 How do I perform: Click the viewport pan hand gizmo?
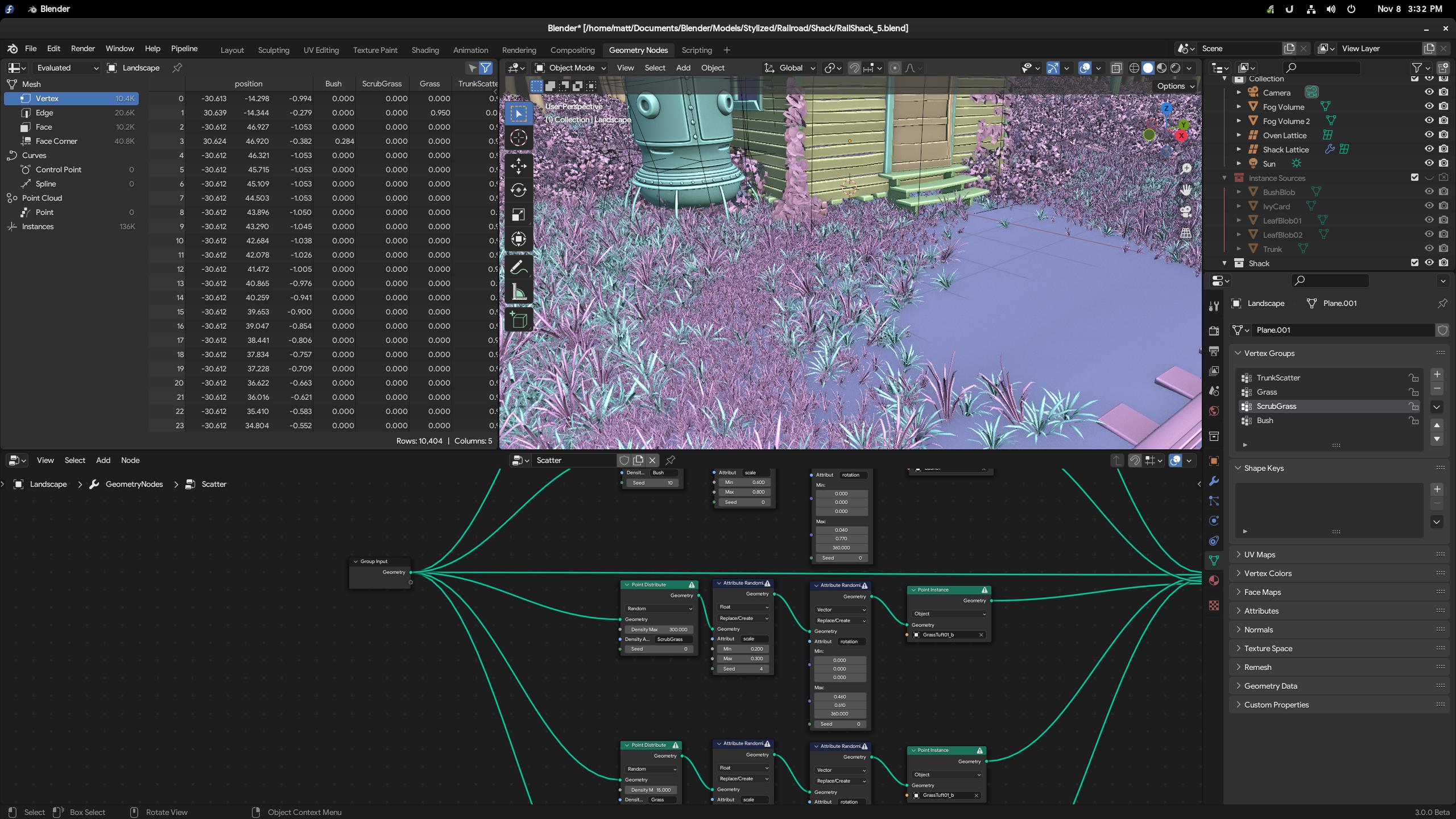coord(1186,190)
